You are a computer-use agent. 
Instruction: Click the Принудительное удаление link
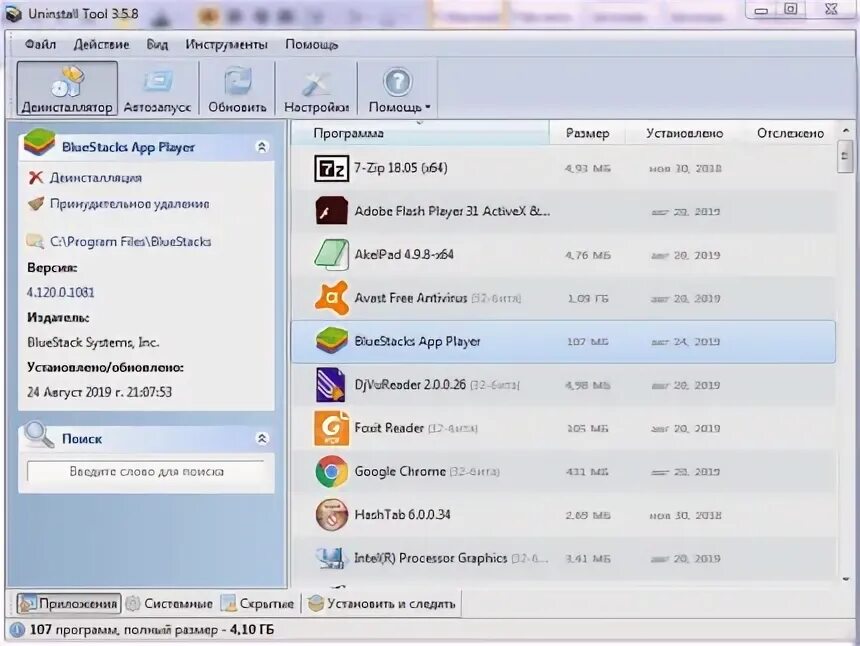point(129,204)
